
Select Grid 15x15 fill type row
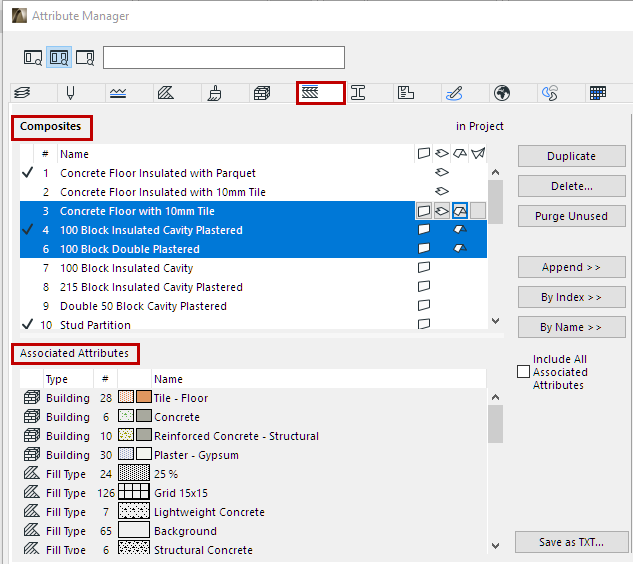click(x=254, y=493)
